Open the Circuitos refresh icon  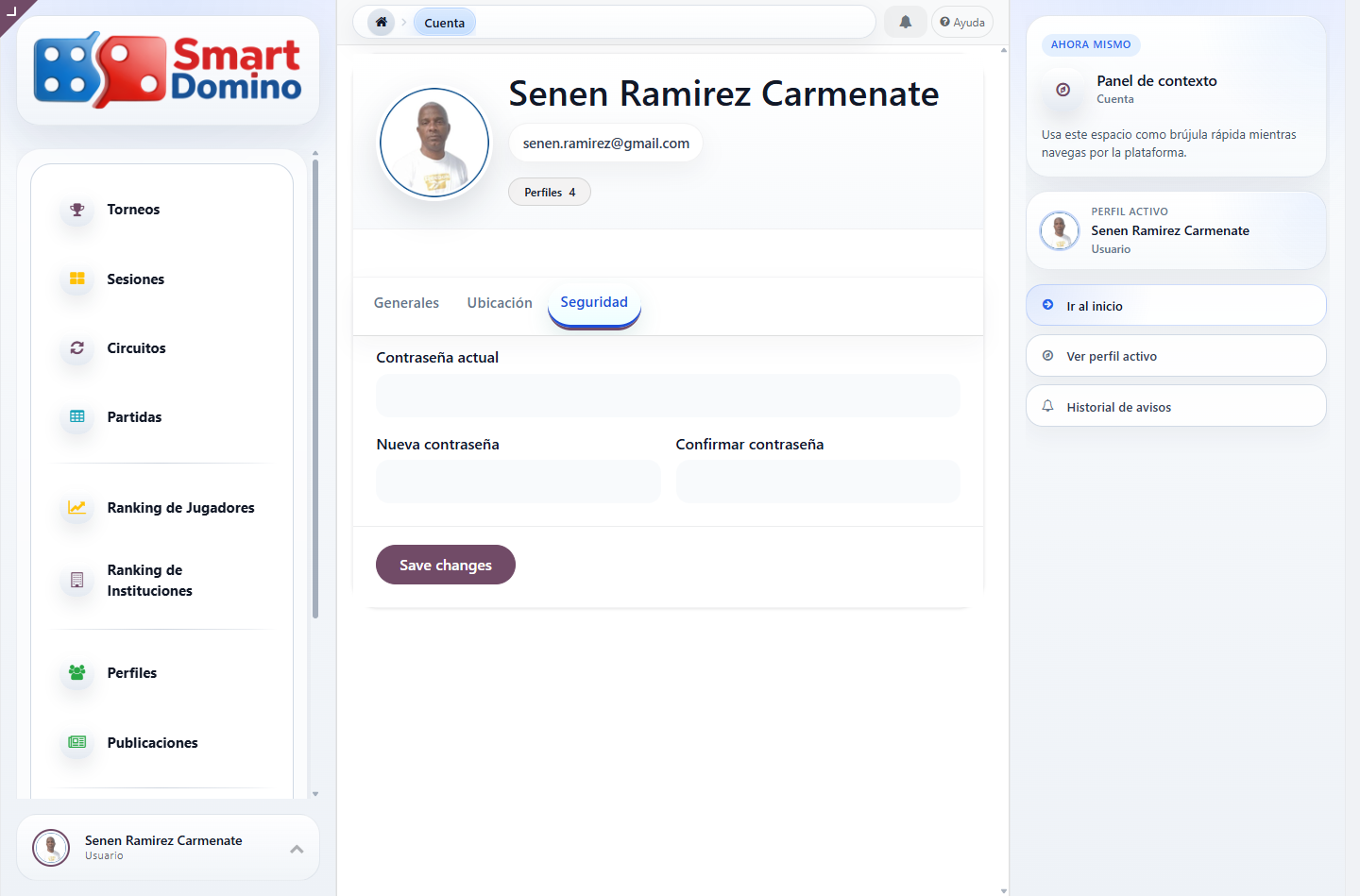[x=77, y=347]
